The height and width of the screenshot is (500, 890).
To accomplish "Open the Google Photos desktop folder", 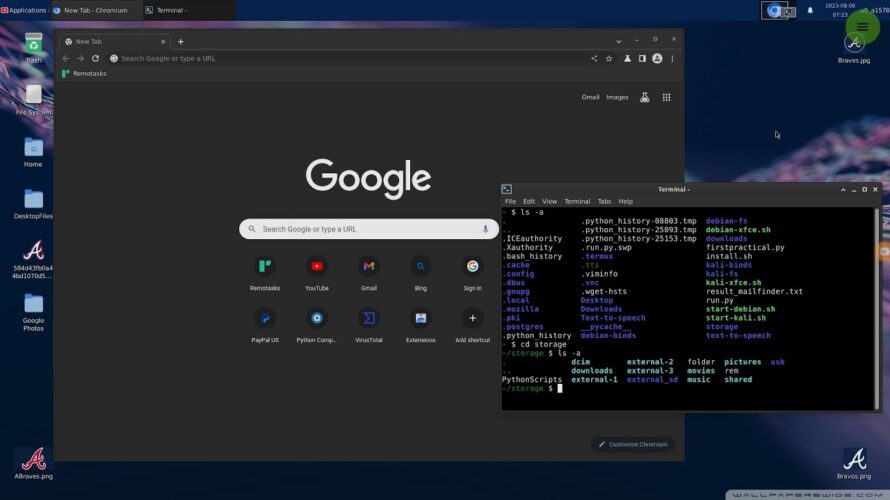I will click(x=33, y=305).
